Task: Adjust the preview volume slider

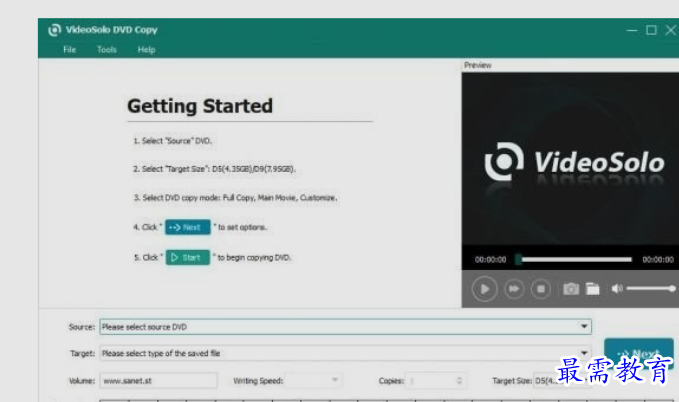Action: click(651, 289)
